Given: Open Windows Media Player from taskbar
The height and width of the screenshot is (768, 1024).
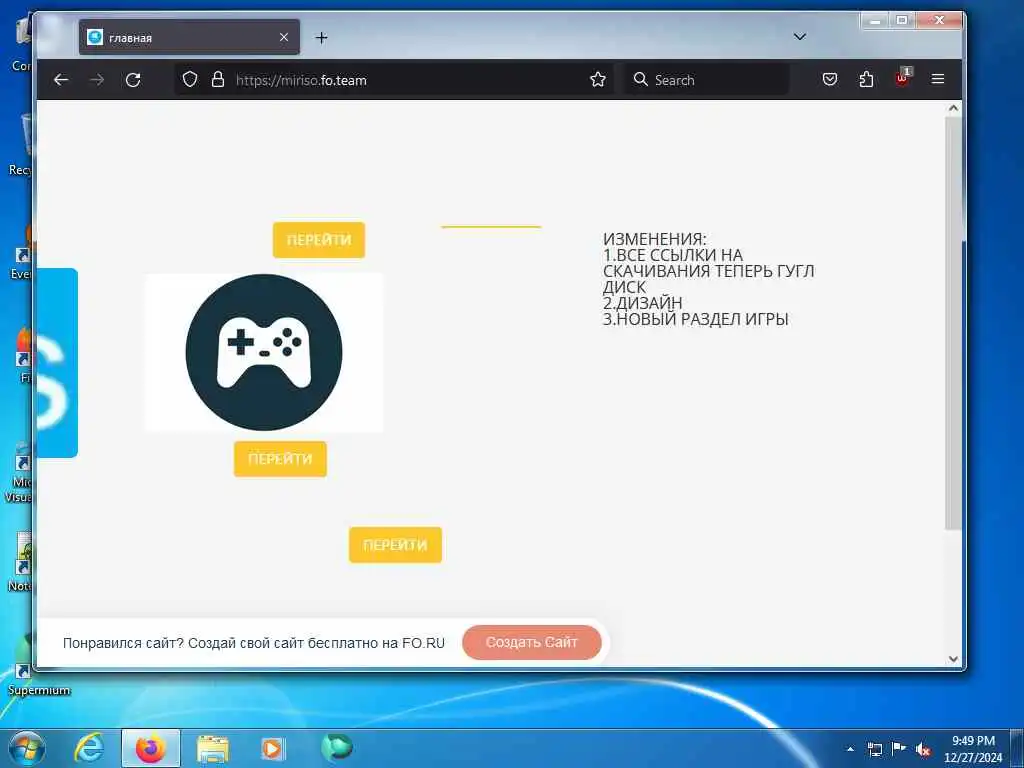Looking at the screenshot, I should (x=272, y=748).
